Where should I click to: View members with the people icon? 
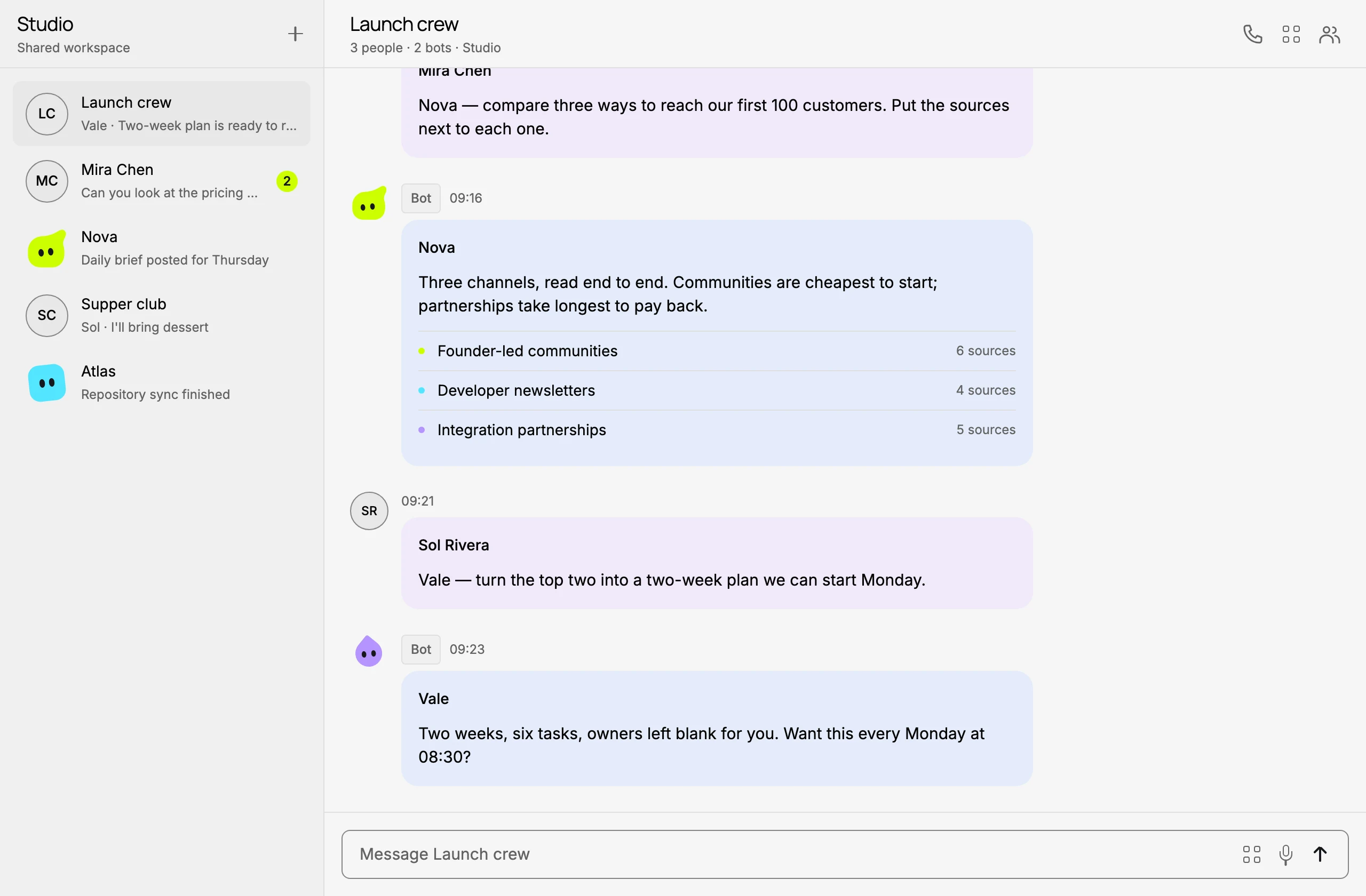point(1329,35)
